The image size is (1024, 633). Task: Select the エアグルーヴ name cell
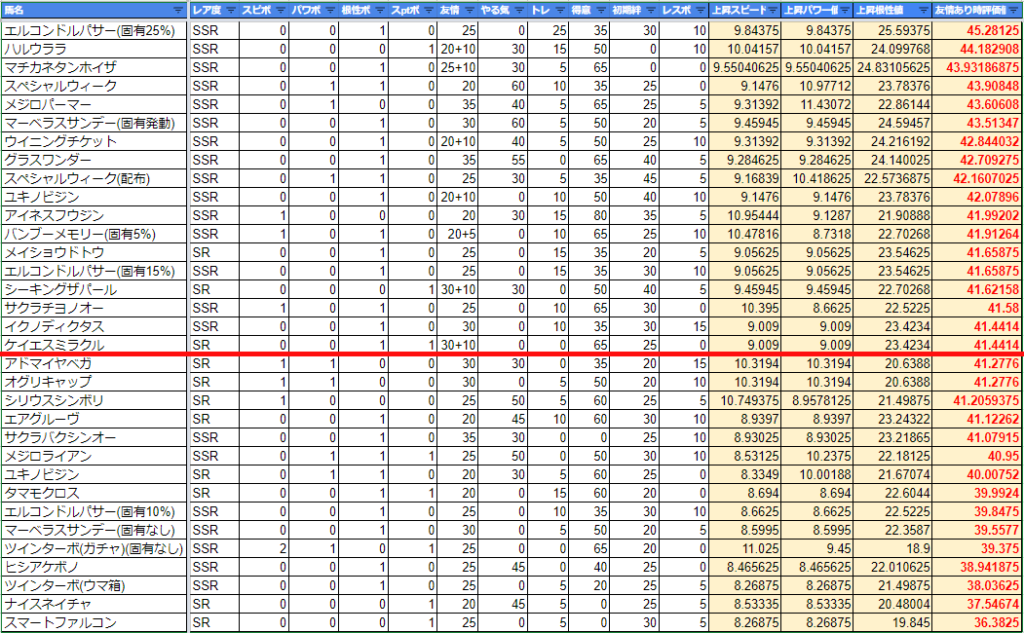tap(95, 419)
